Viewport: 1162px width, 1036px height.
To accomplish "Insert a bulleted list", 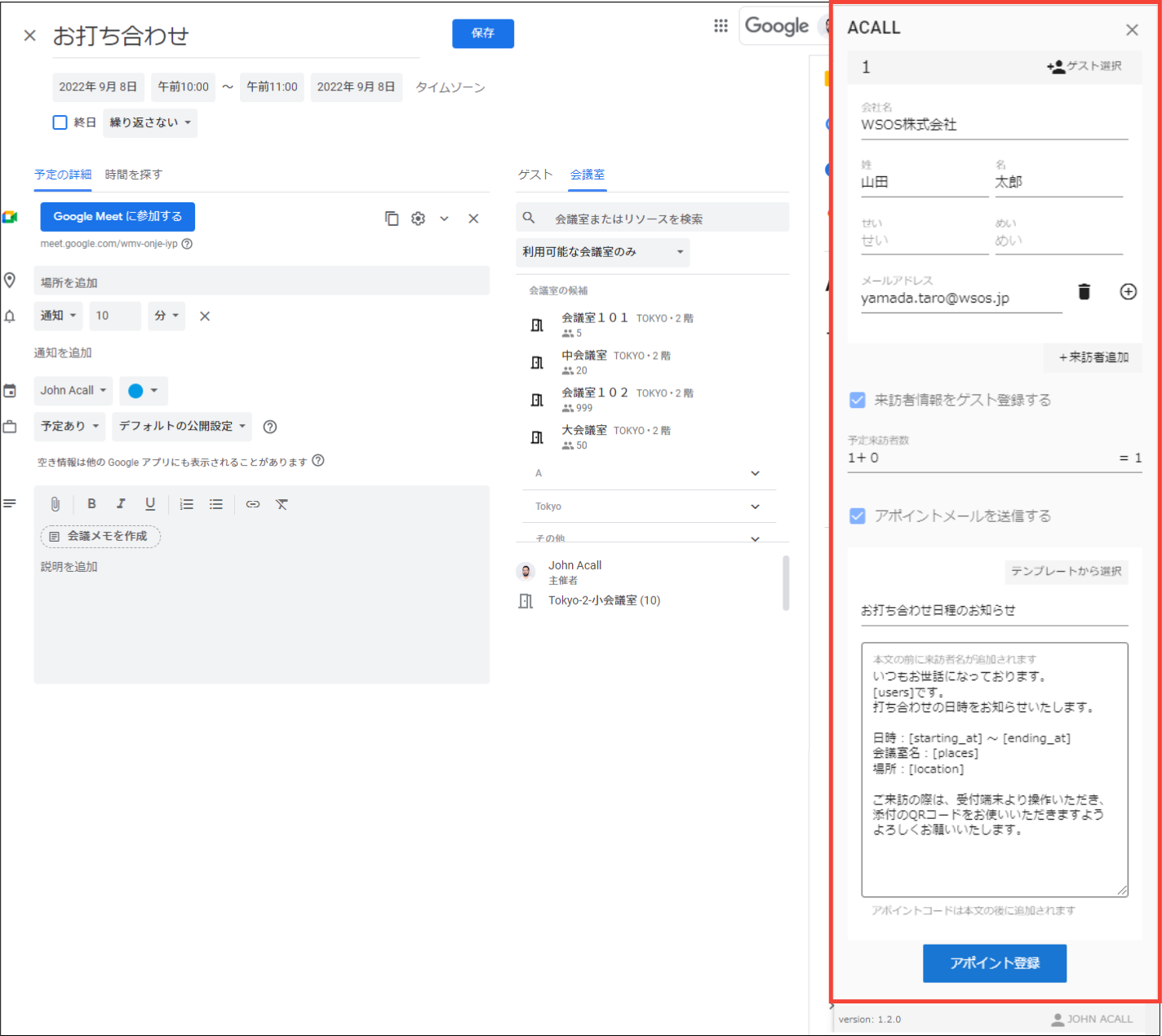I will click(216, 504).
